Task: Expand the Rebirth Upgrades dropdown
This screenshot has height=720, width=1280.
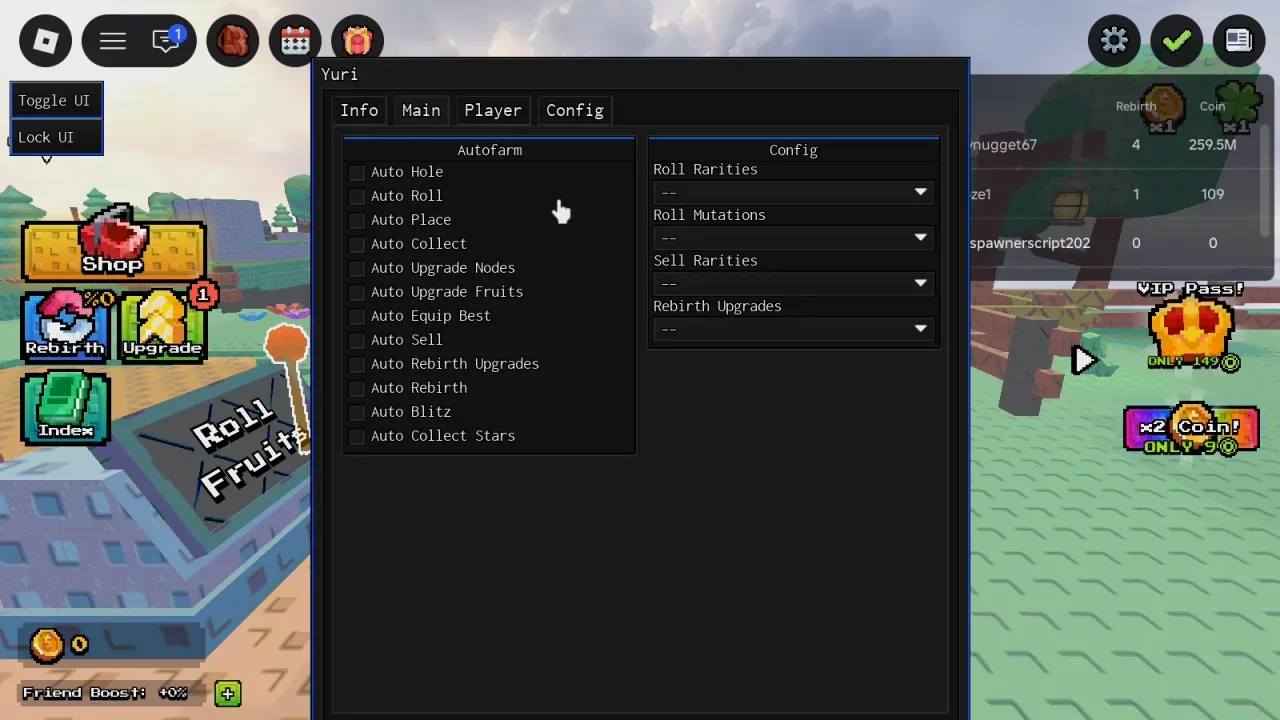Action: coord(794,329)
